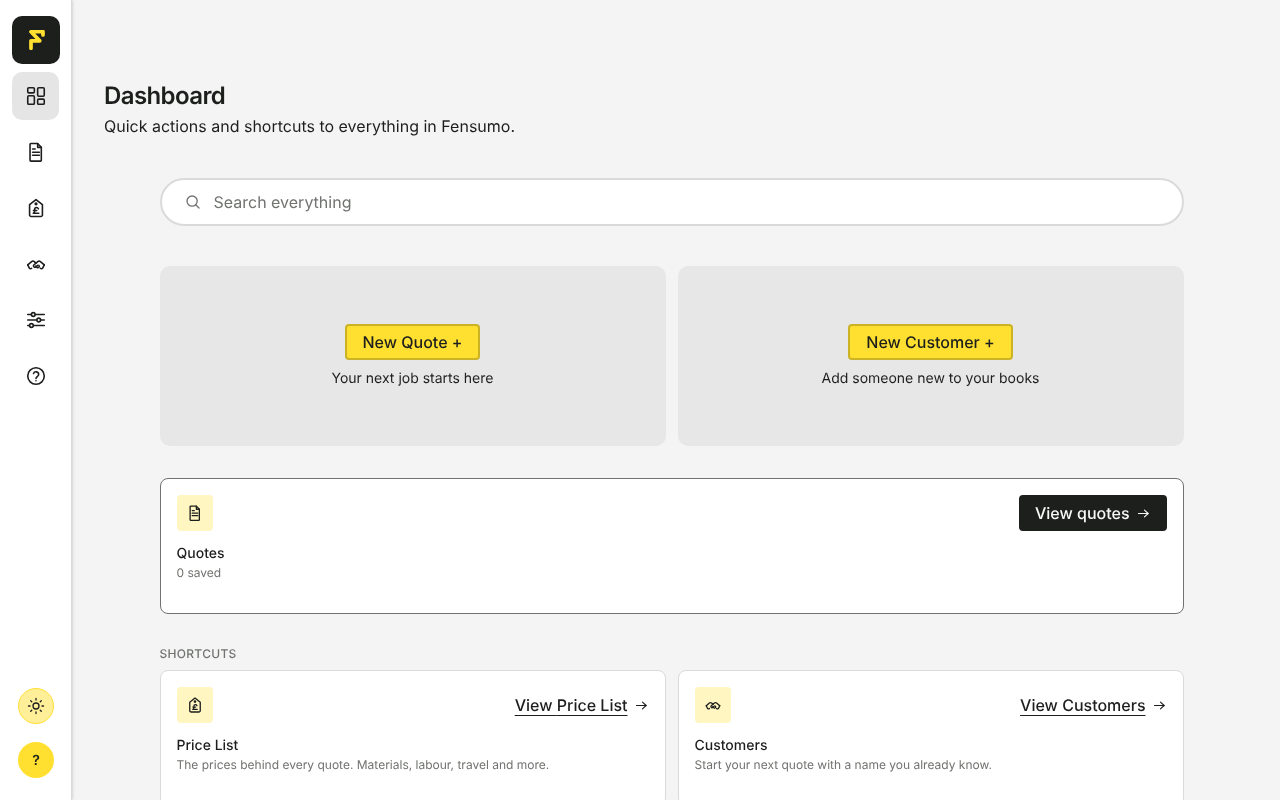Click the yellow Quotes card document icon
The height and width of the screenshot is (800, 1280).
195,513
